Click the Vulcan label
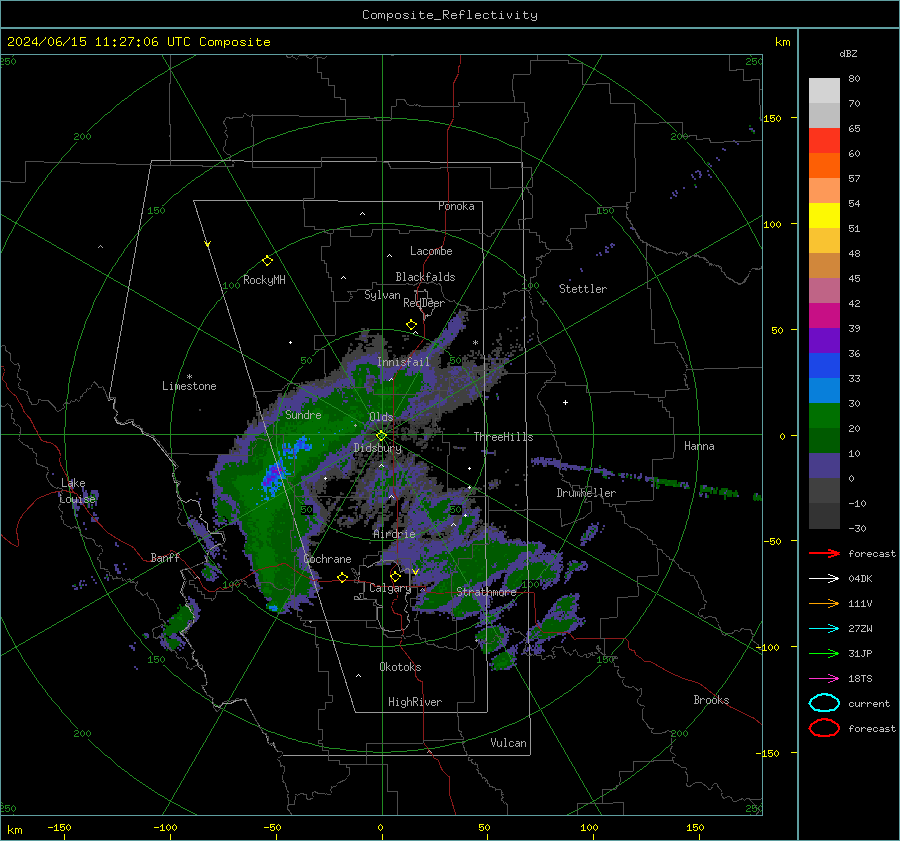900x841 pixels. click(508, 743)
